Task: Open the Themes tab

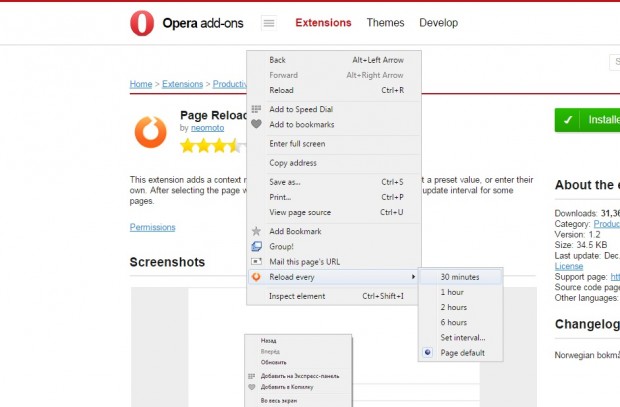Action: pyautogui.click(x=386, y=23)
